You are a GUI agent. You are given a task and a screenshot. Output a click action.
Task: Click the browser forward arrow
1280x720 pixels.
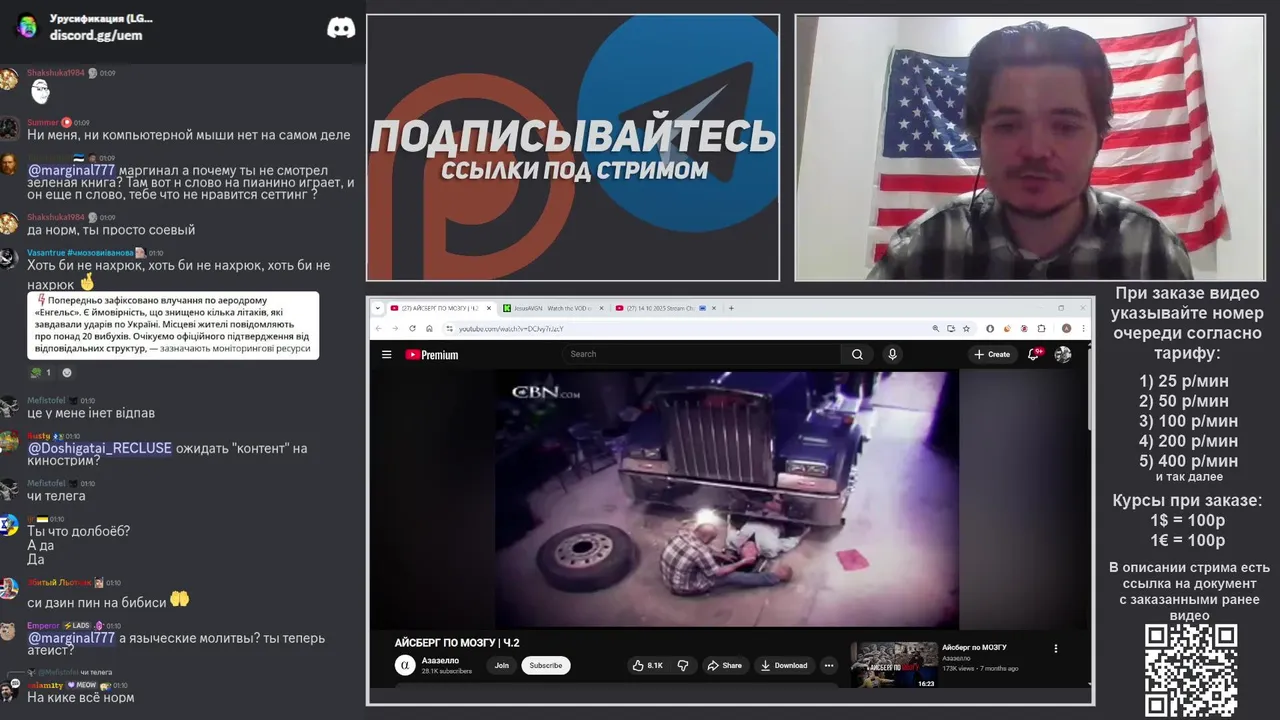[395, 328]
